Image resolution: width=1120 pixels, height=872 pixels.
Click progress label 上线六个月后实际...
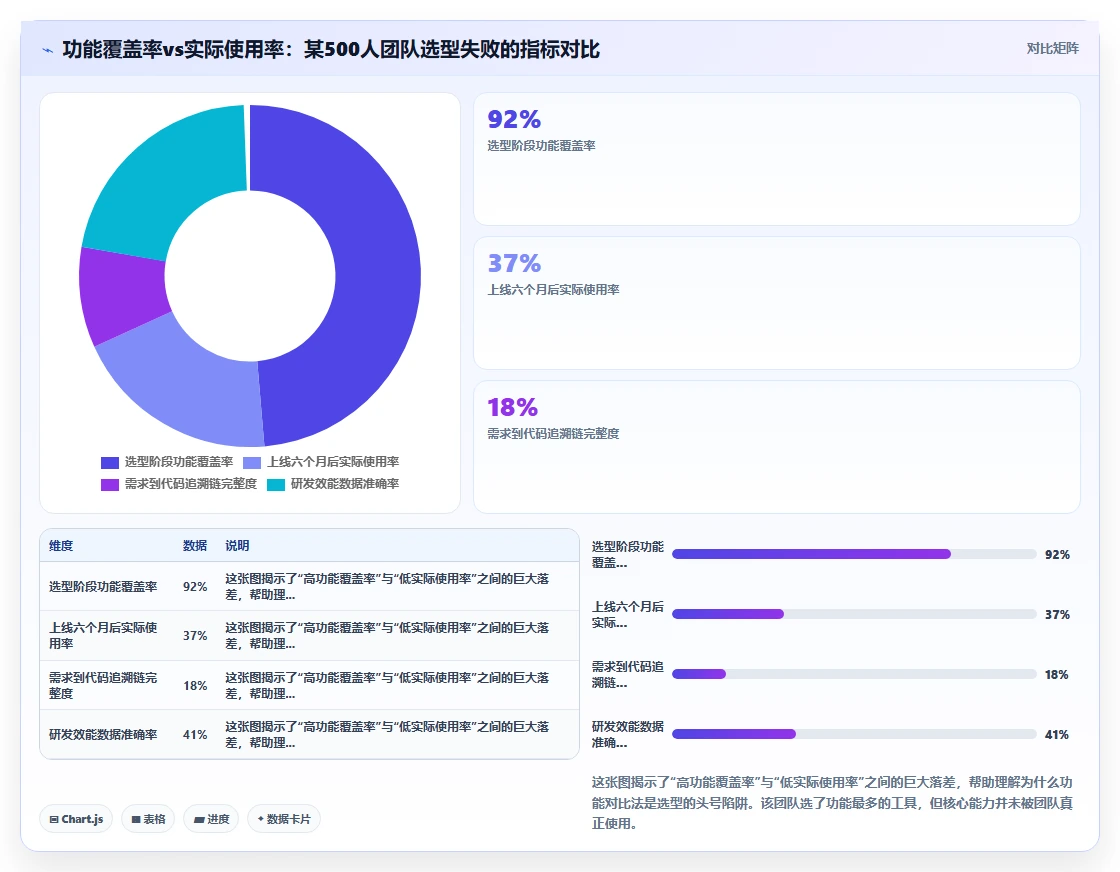tap(628, 614)
